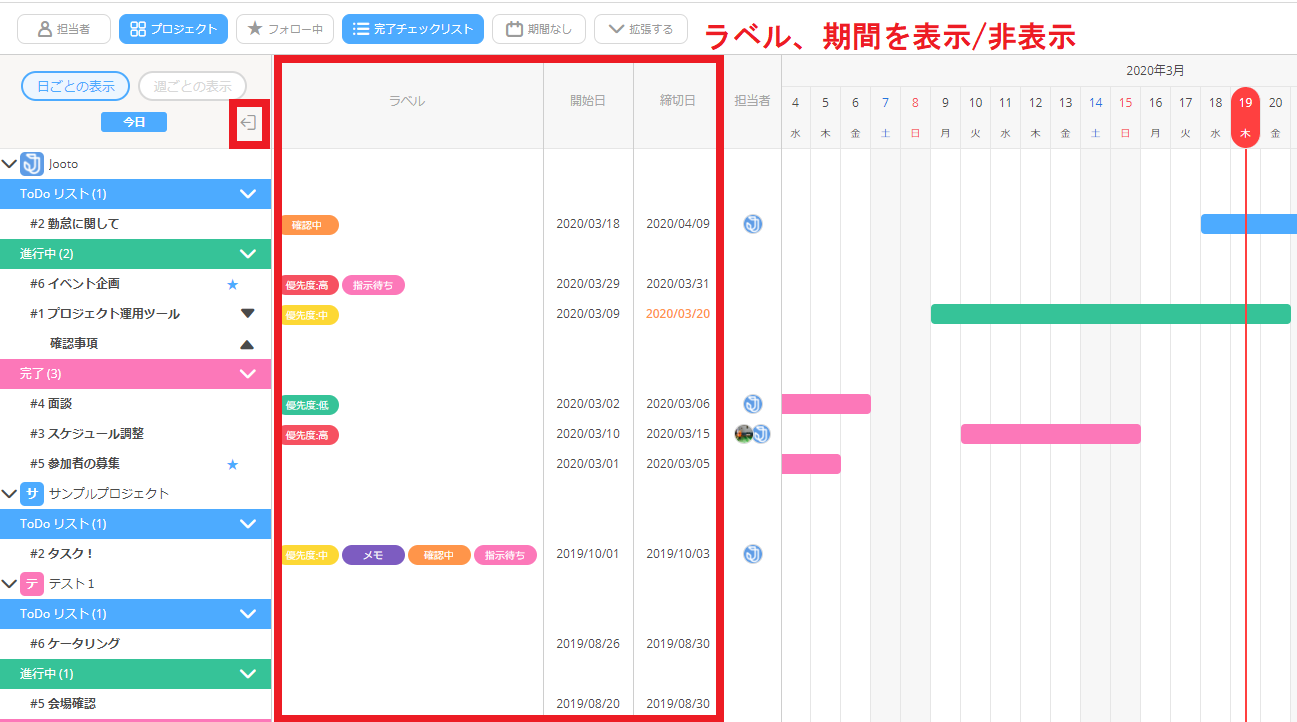The image size is (1297, 722).
Task: Click the purple メモ label
Action: point(373,555)
